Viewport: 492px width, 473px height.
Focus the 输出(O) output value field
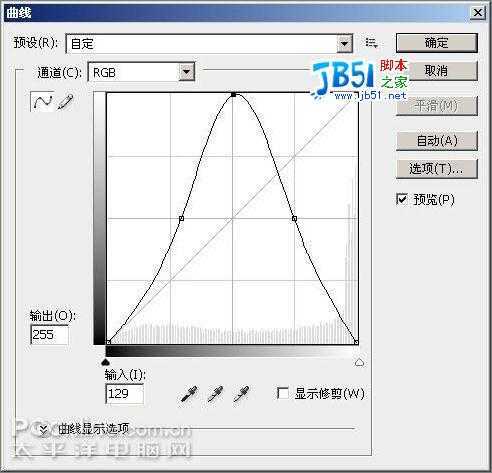tap(49, 335)
